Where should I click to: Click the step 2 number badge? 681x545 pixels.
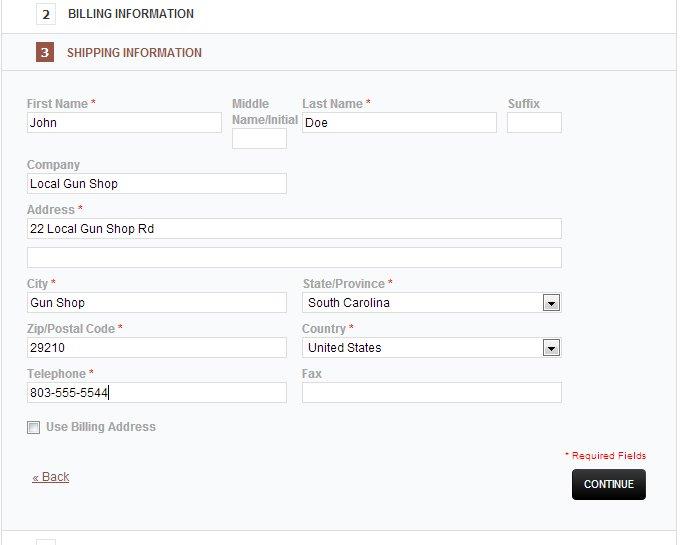tap(46, 14)
